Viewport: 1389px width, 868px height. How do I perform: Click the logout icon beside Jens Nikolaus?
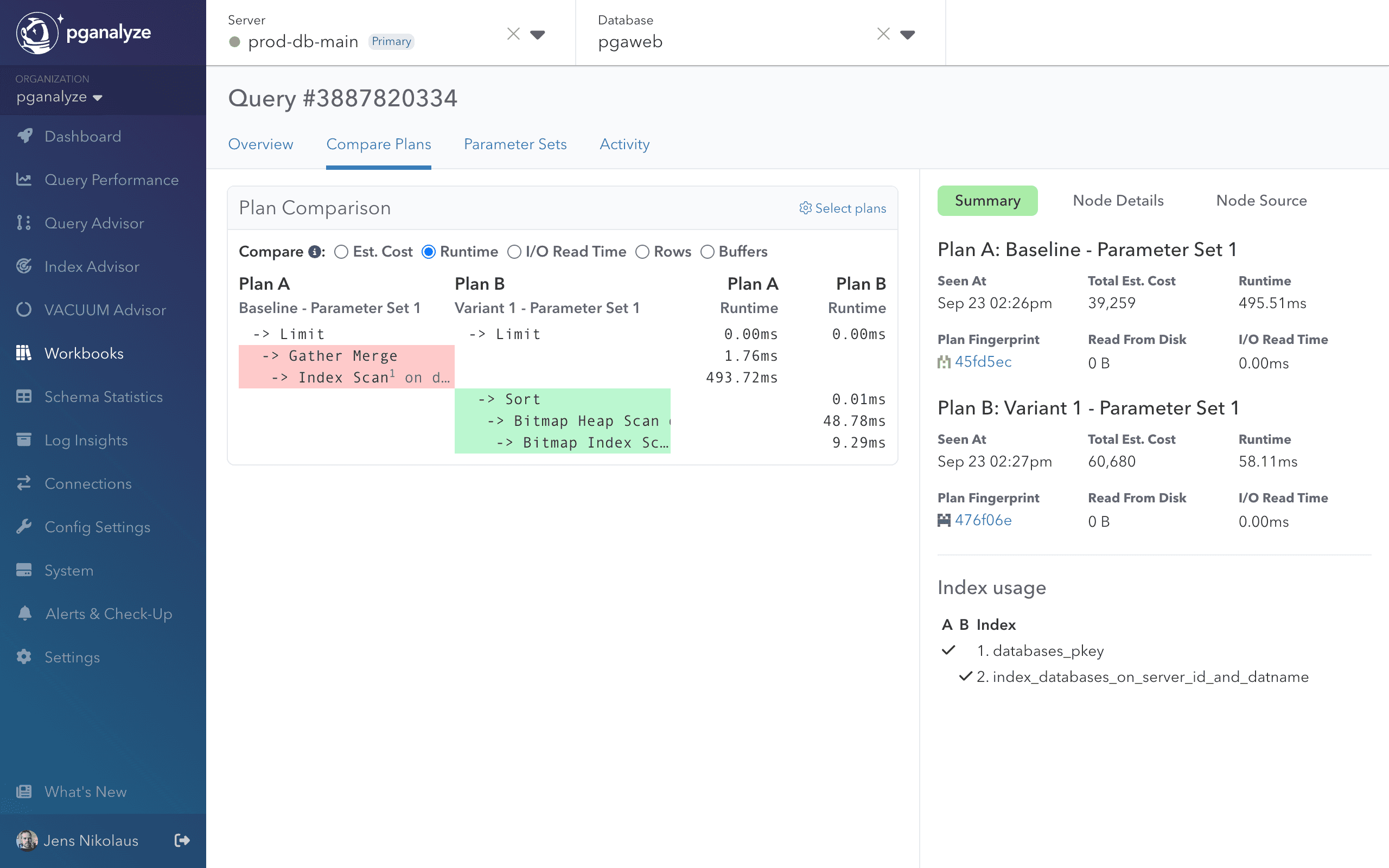pyautogui.click(x=182, y=840)
